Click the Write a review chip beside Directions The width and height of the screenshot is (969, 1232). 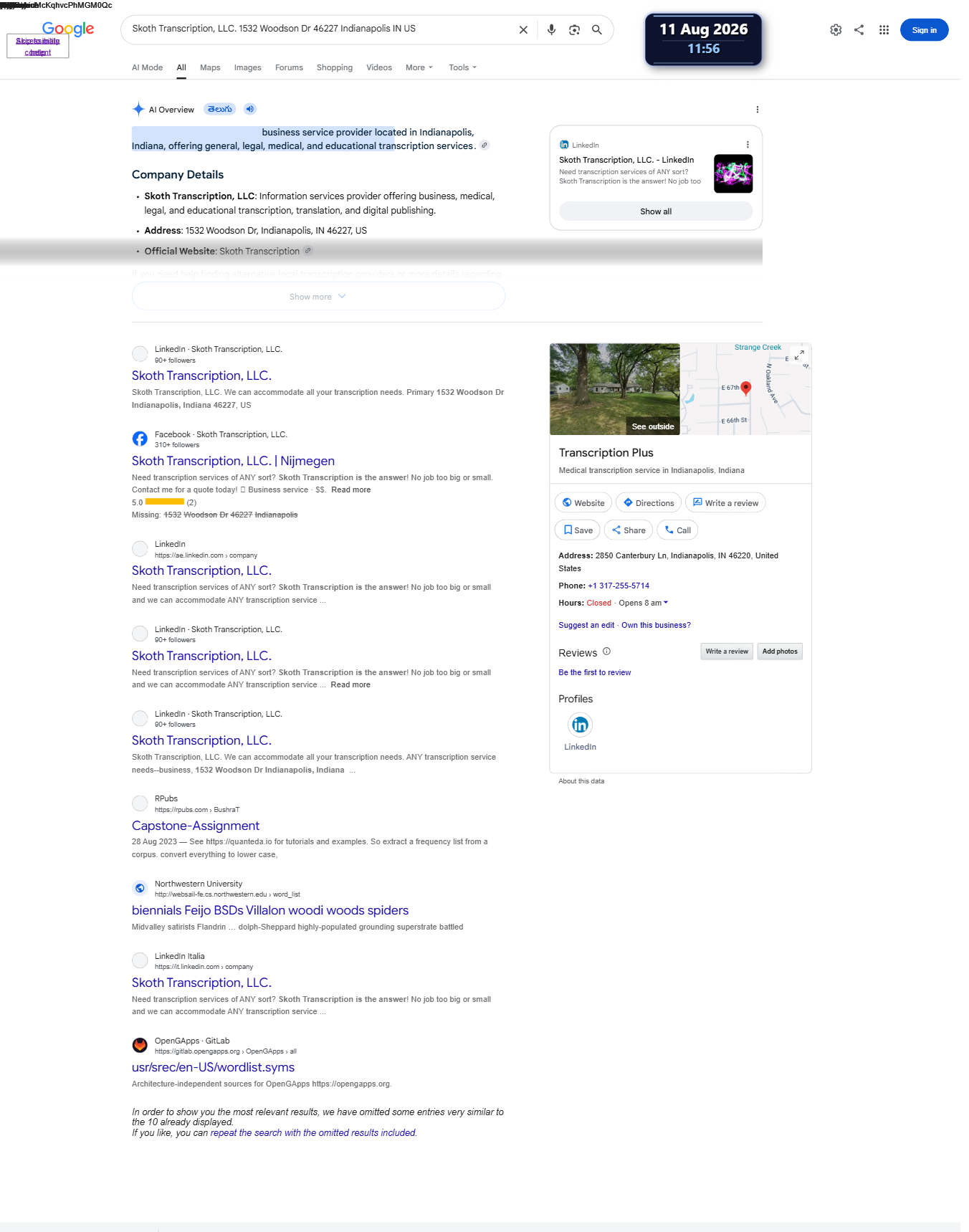pyautogui.click(x=725, y=502)
